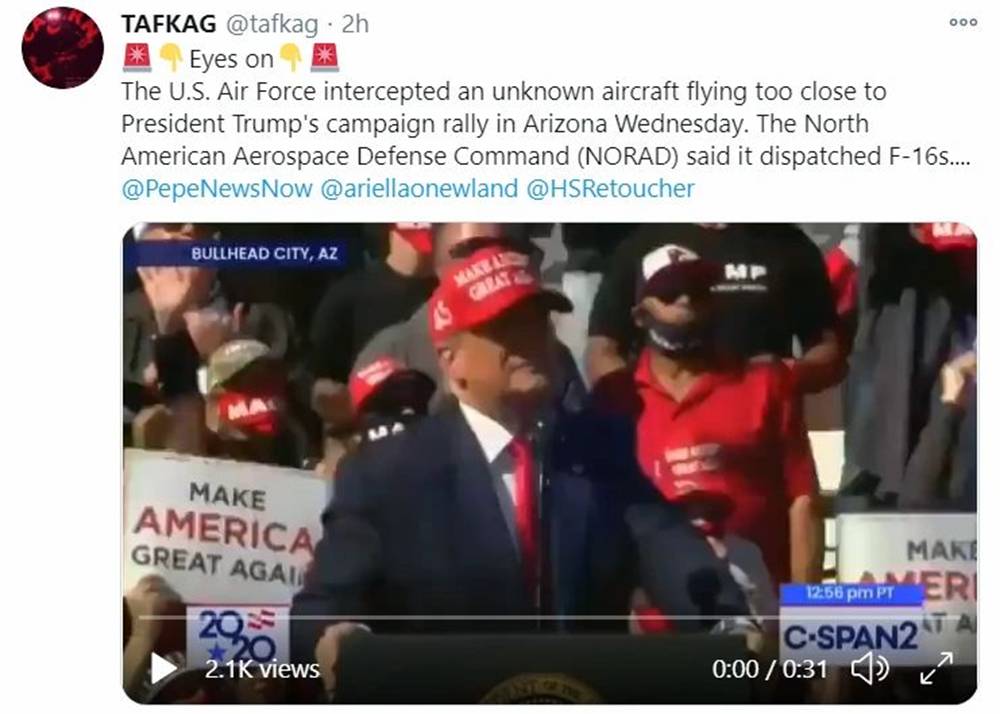Image resolution: width=1000 pixels, height=714 pixels.
Task: Click the pointing-down hand emoji after siren
Action: pyautogui.click(x=170, y=57)
